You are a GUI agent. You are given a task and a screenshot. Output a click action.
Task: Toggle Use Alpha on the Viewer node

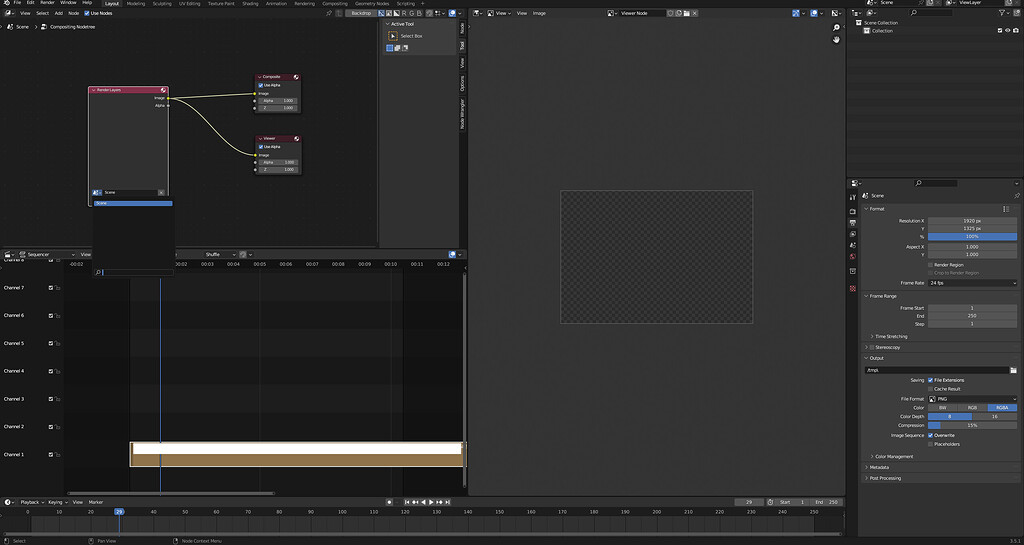click(x=261, y=147)
